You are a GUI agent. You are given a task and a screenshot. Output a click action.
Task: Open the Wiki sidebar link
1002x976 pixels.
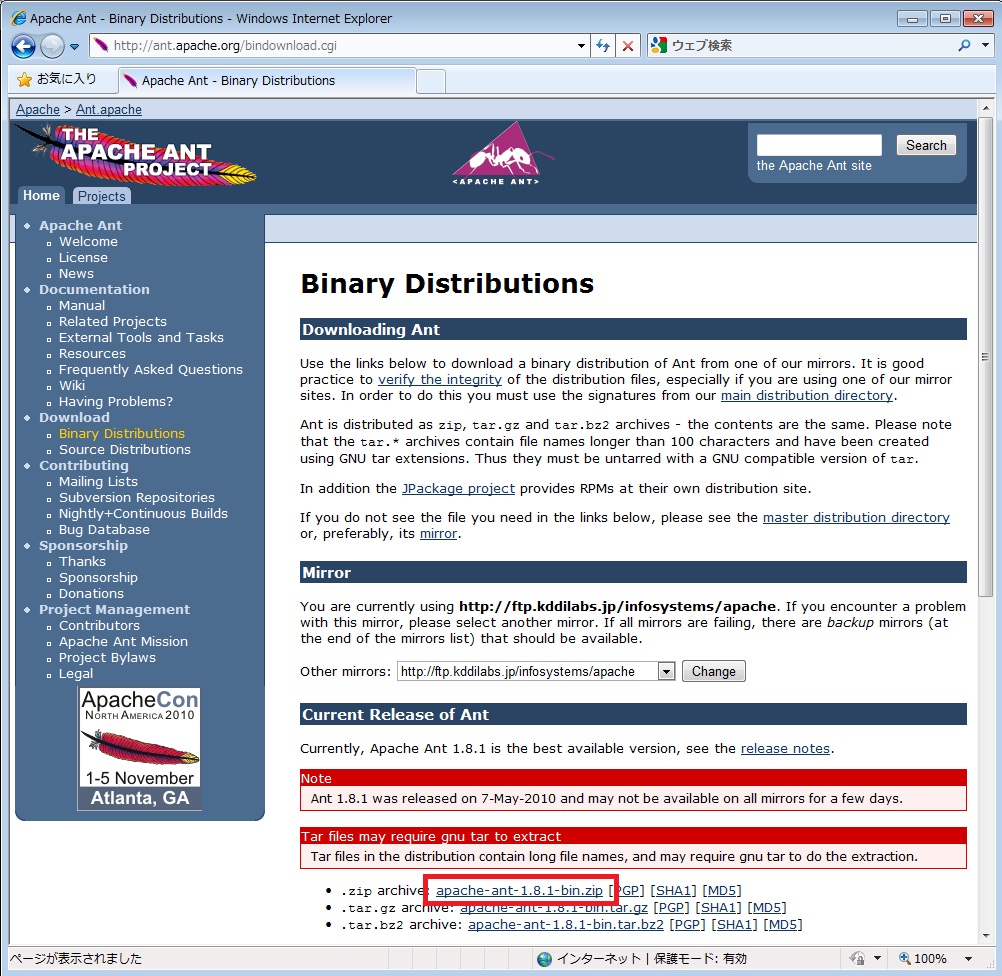click(x=72, y=385)
